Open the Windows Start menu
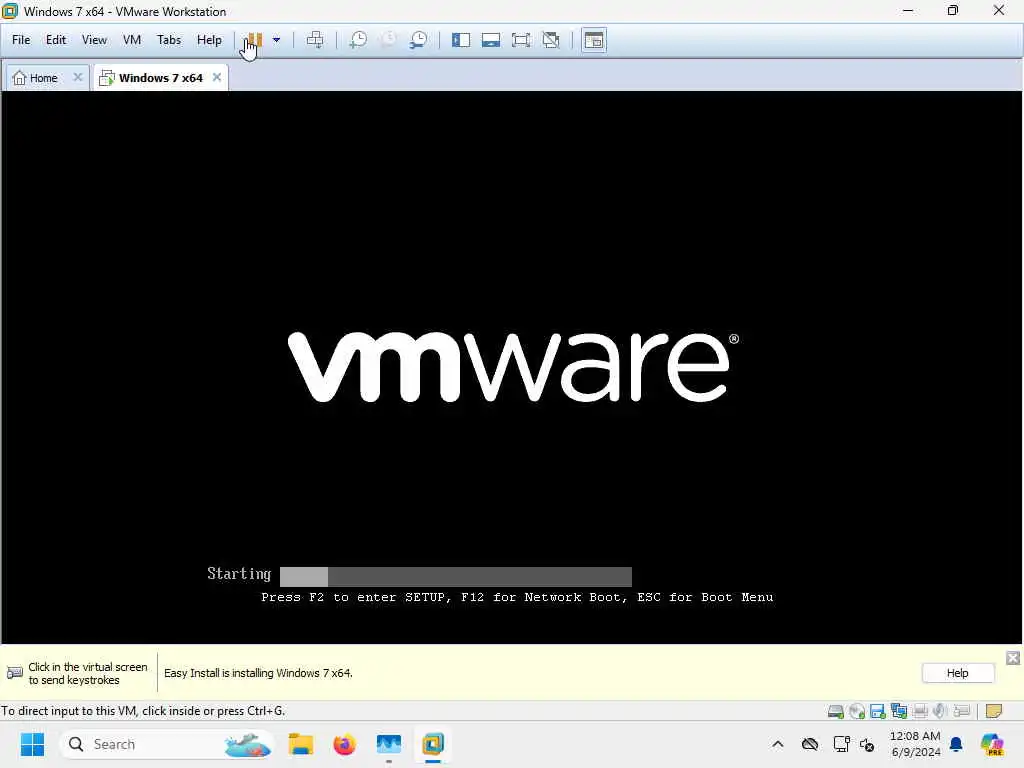 point(32,744)
